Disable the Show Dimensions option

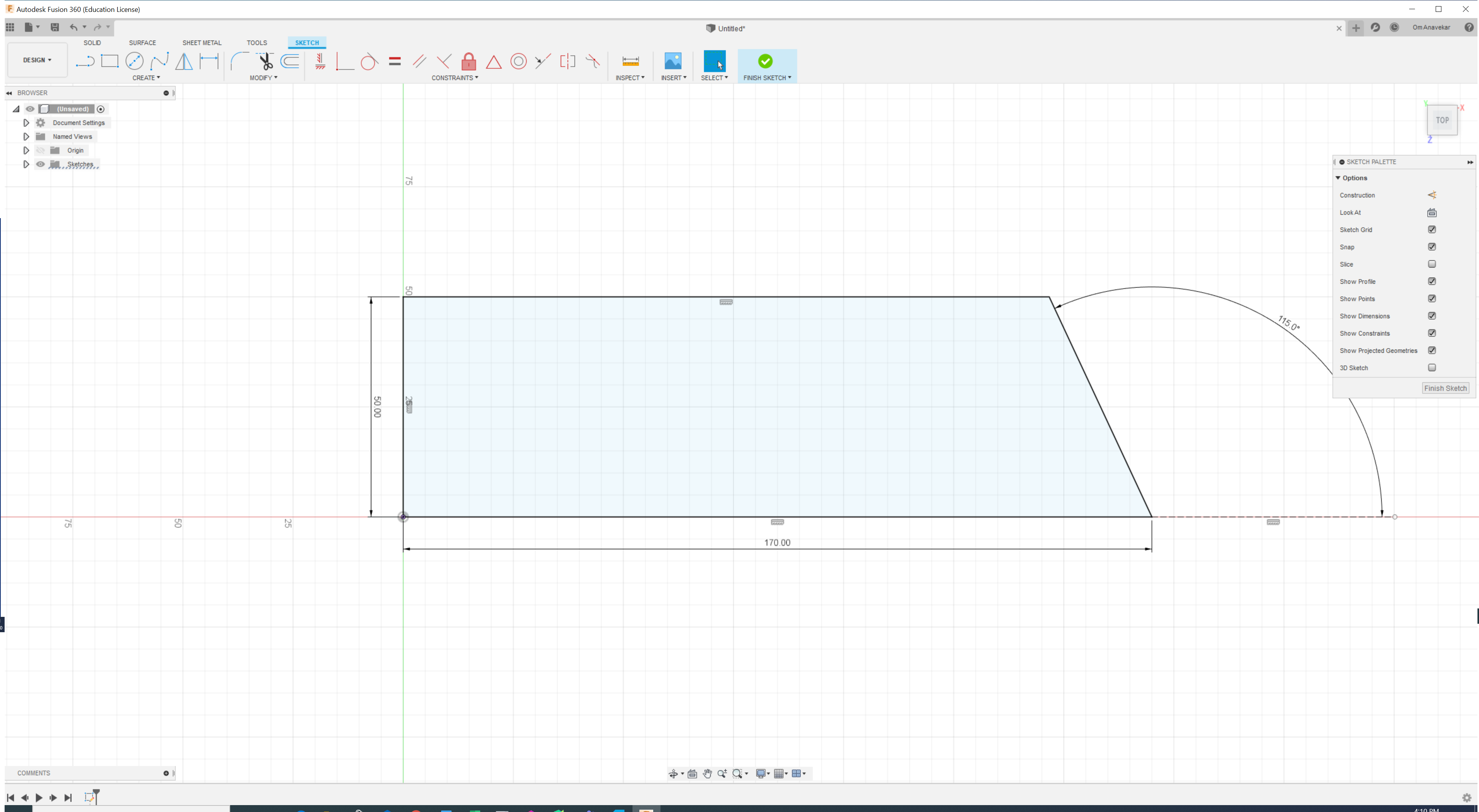(1432, 316)
